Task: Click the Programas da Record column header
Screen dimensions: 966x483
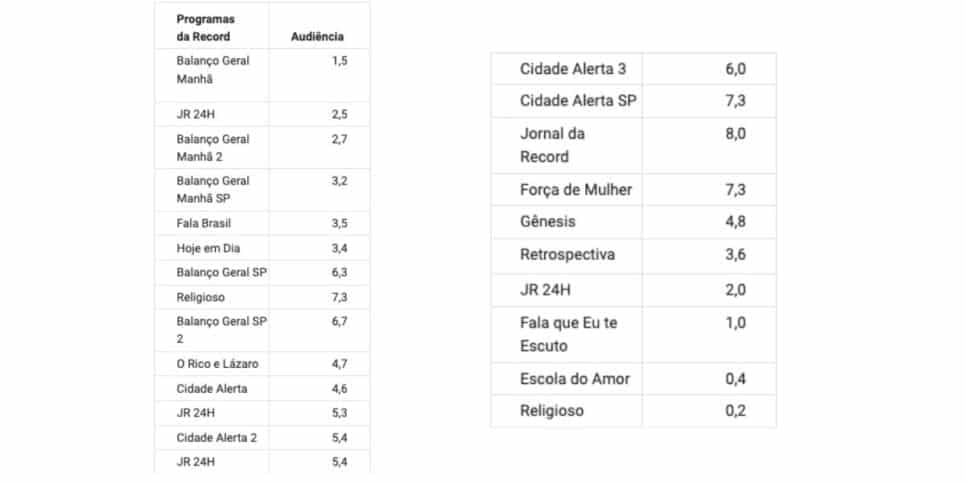Action: (211, 25)
